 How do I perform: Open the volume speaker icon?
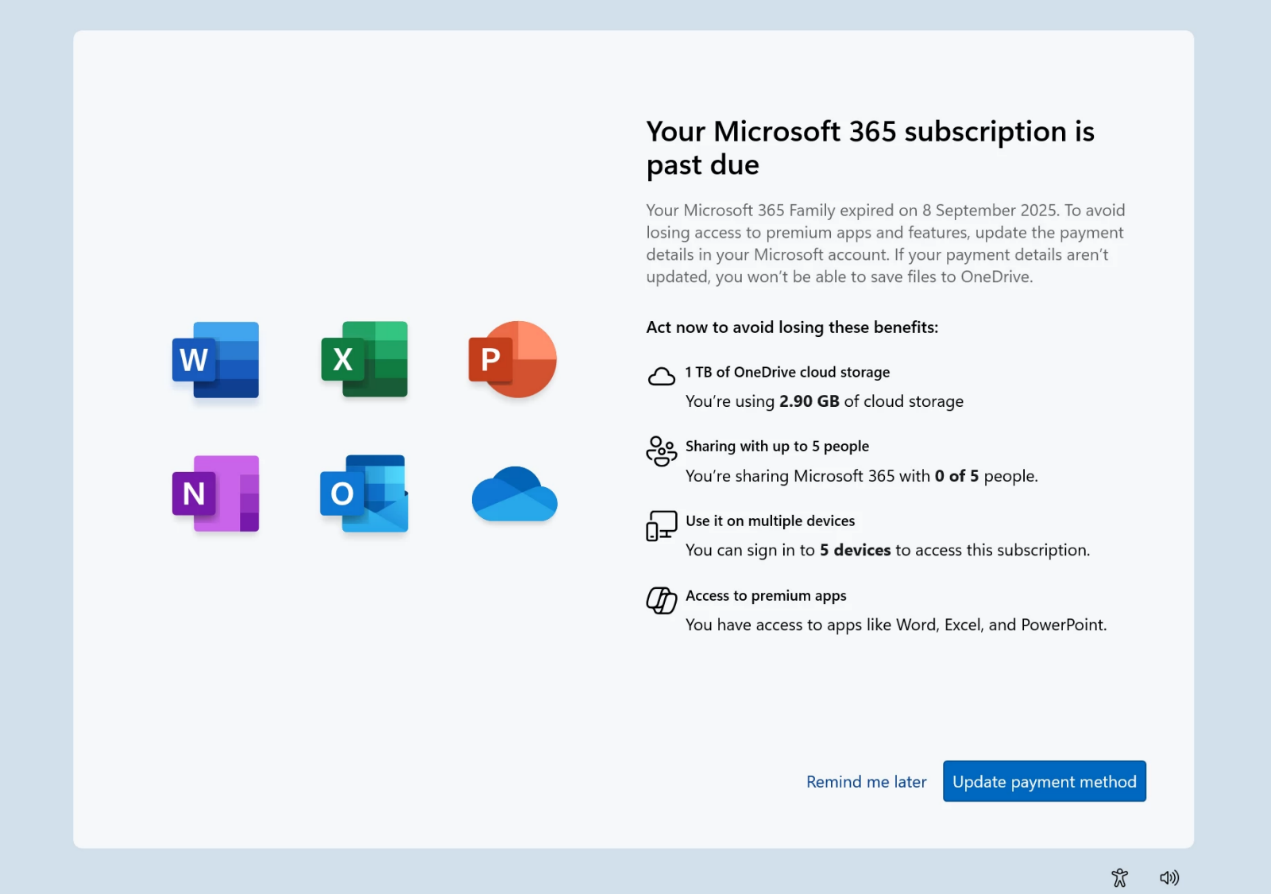coord(1169,878)
